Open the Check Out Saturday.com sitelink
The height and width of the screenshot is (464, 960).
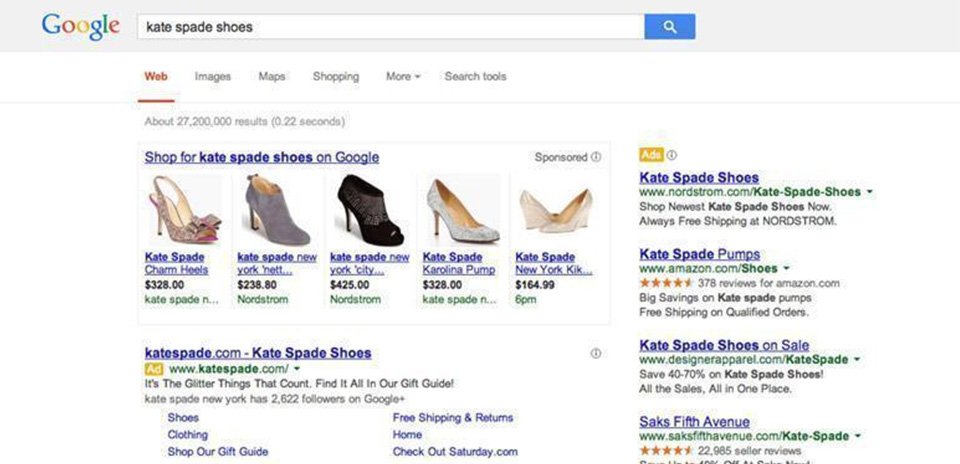[x=455, y=452]
